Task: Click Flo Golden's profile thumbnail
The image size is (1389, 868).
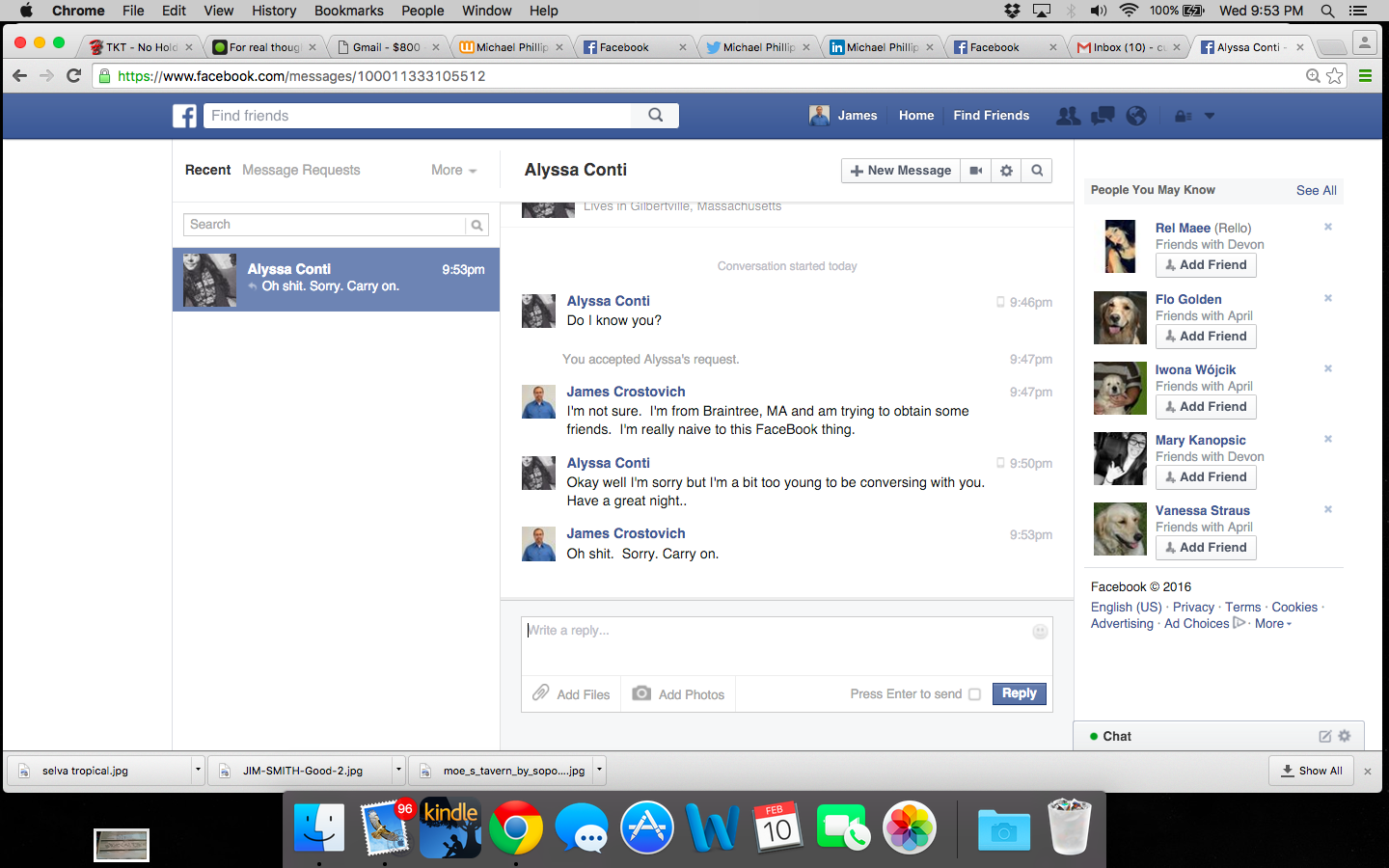Action: pos(1120,318)
